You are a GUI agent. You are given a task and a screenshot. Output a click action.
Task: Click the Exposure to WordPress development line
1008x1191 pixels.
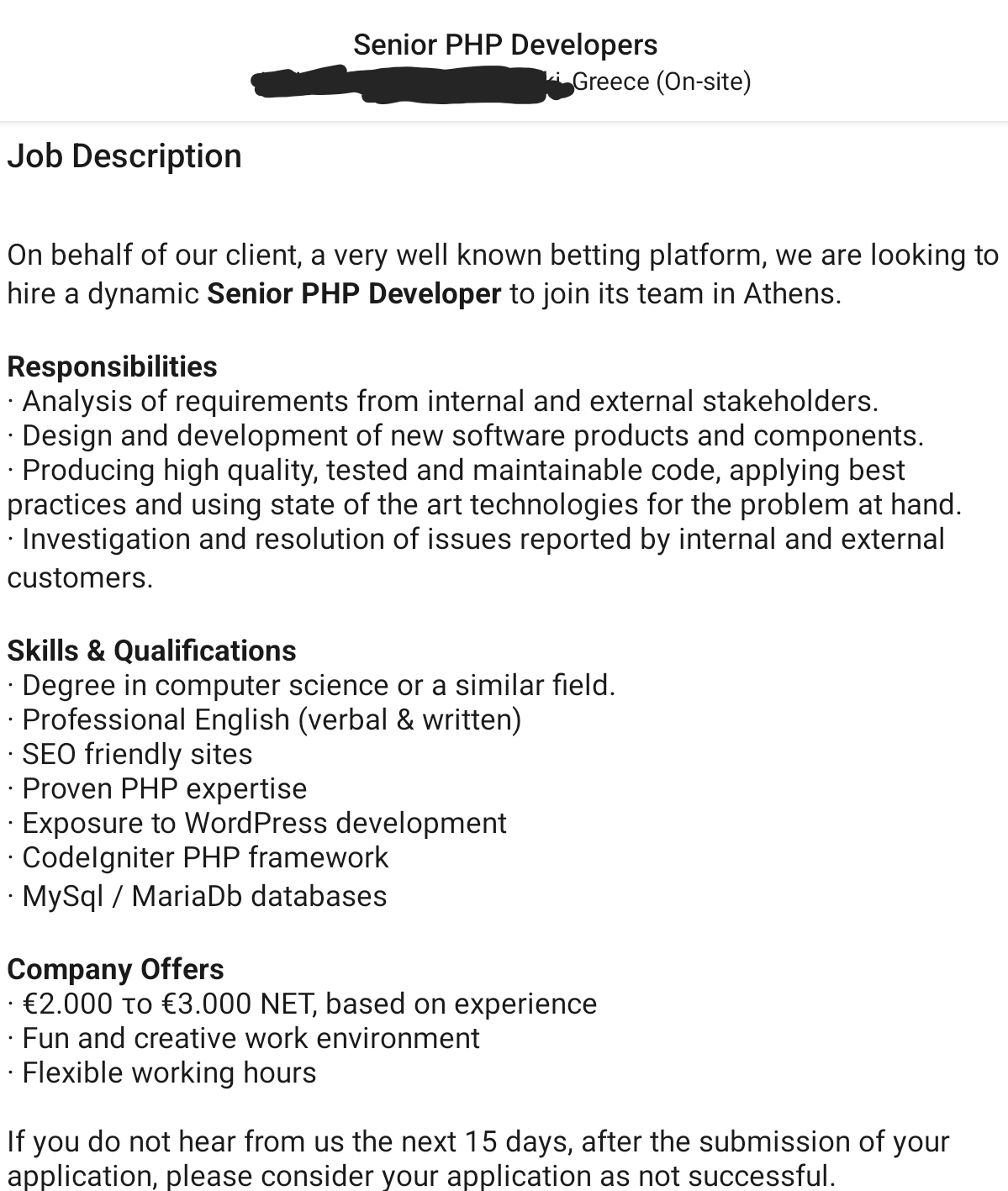click(x=256, y=823)
